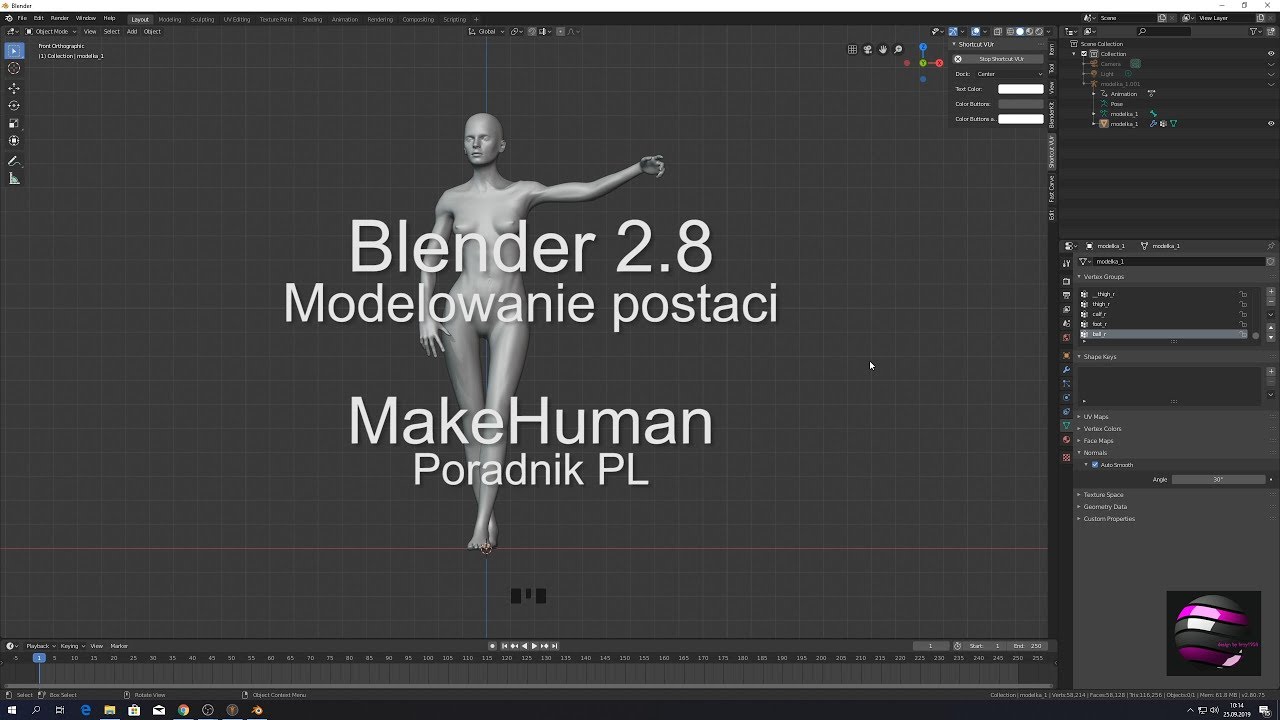Select the Measure tool

(14, 179)
